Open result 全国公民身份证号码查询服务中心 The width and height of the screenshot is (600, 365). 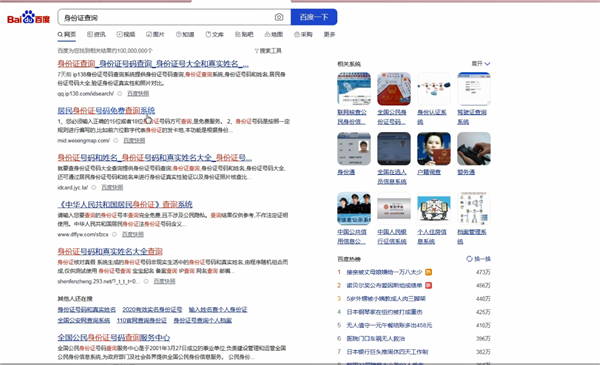[x=114, y=337]
